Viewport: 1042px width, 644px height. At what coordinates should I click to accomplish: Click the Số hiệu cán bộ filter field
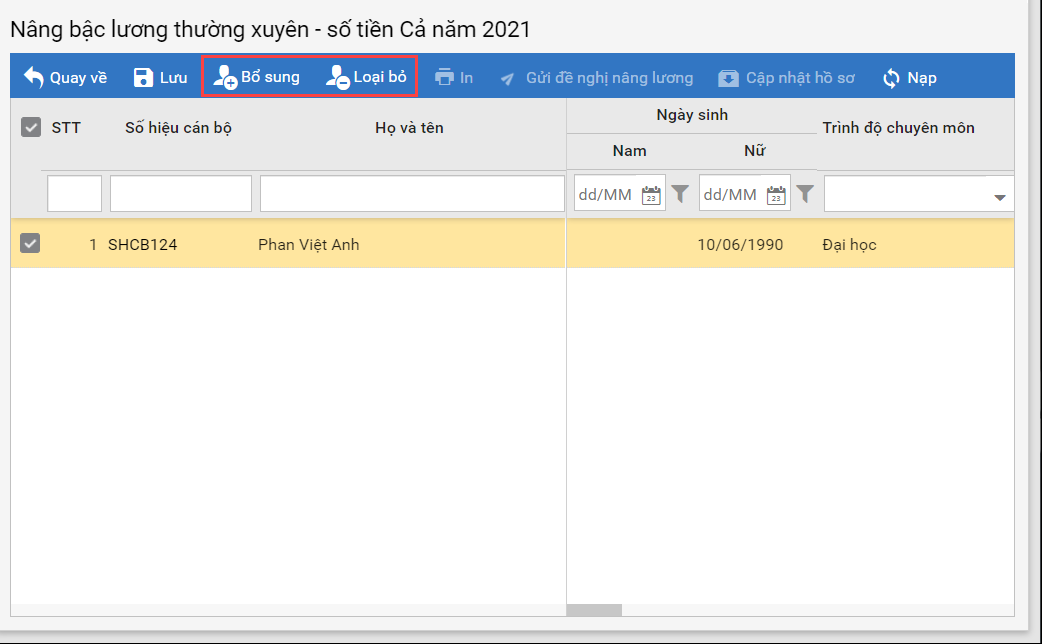(x=180, y=194)
